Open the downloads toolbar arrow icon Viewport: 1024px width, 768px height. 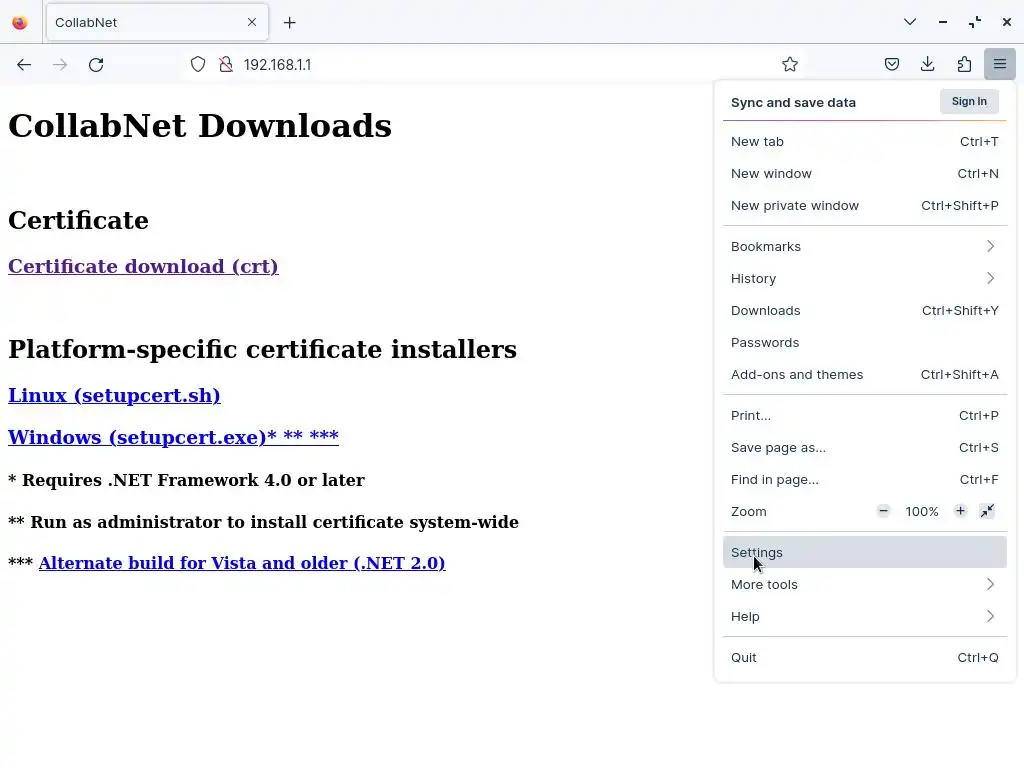click(927, 64)
